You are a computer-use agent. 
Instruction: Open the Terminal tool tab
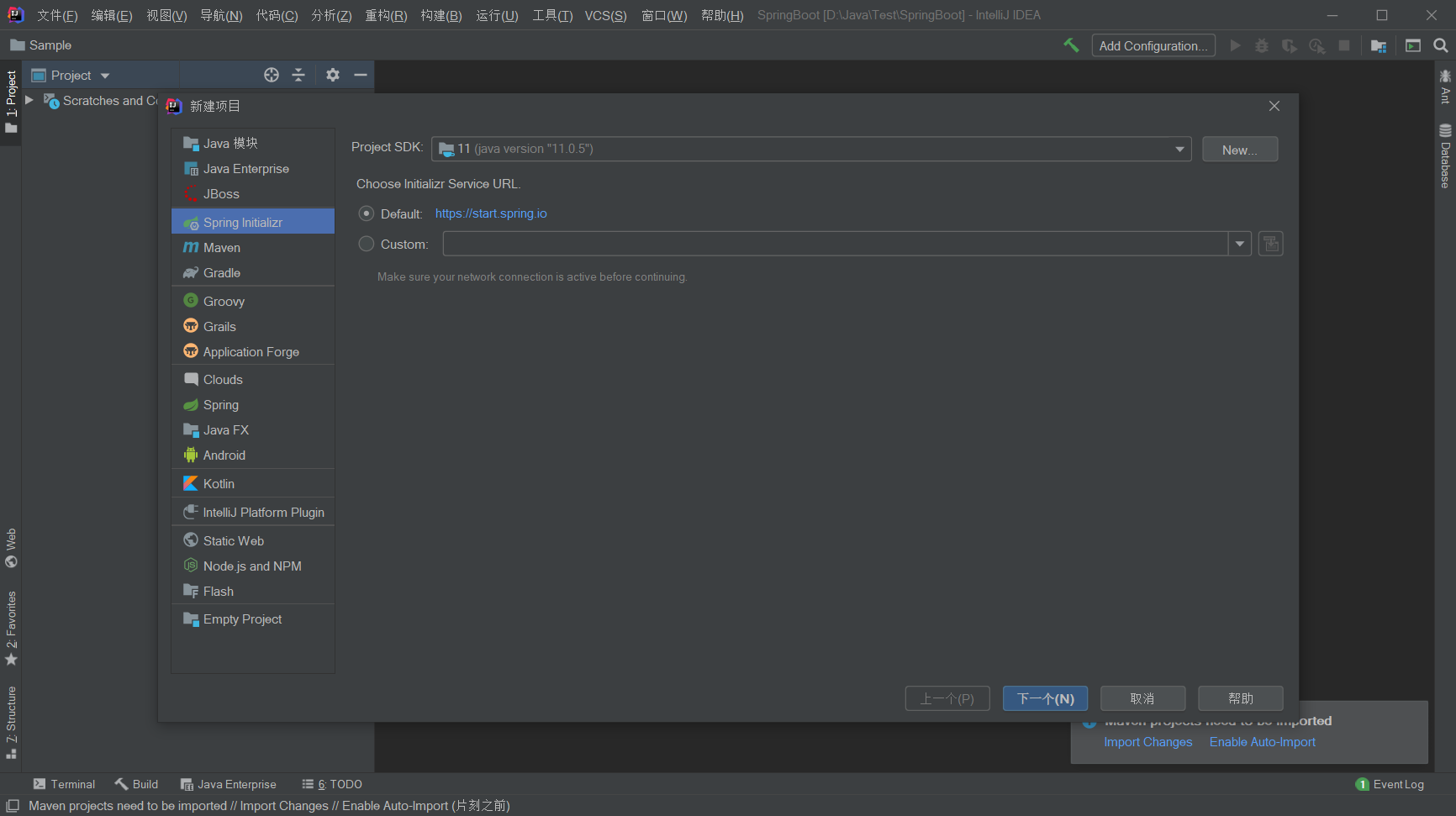pyautogui.click(x=64, y=784)
